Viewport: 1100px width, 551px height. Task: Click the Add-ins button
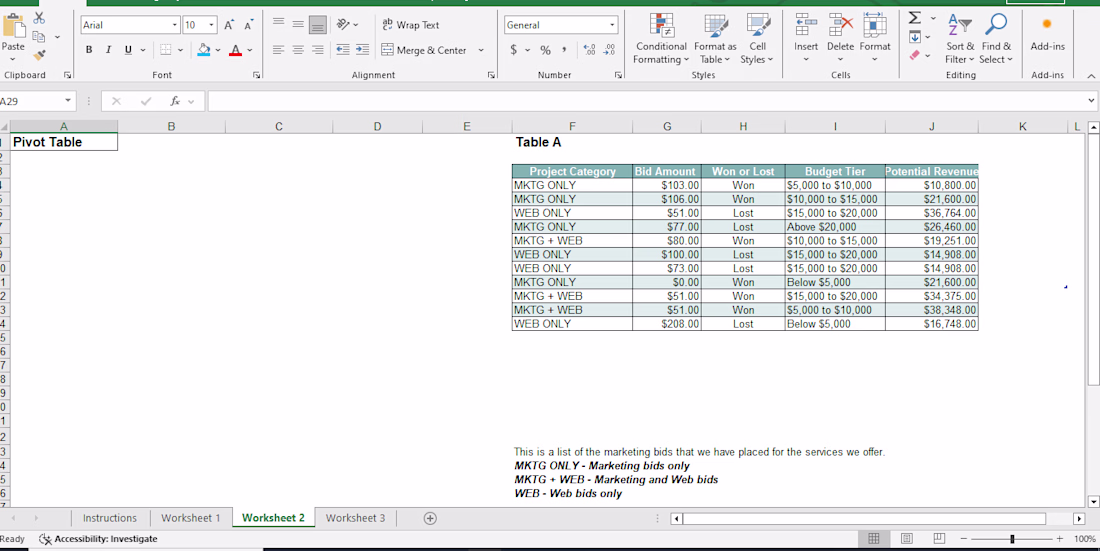click(x=1047, y=35)
